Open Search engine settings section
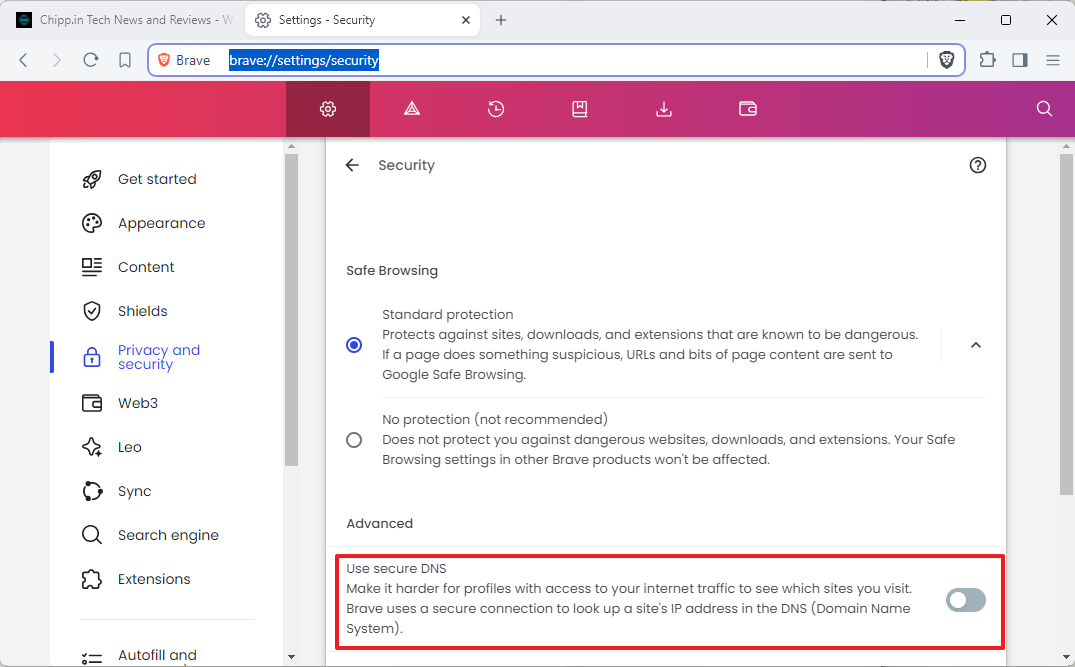Viewport: 1075px width, 667px height. pos(166,535)
